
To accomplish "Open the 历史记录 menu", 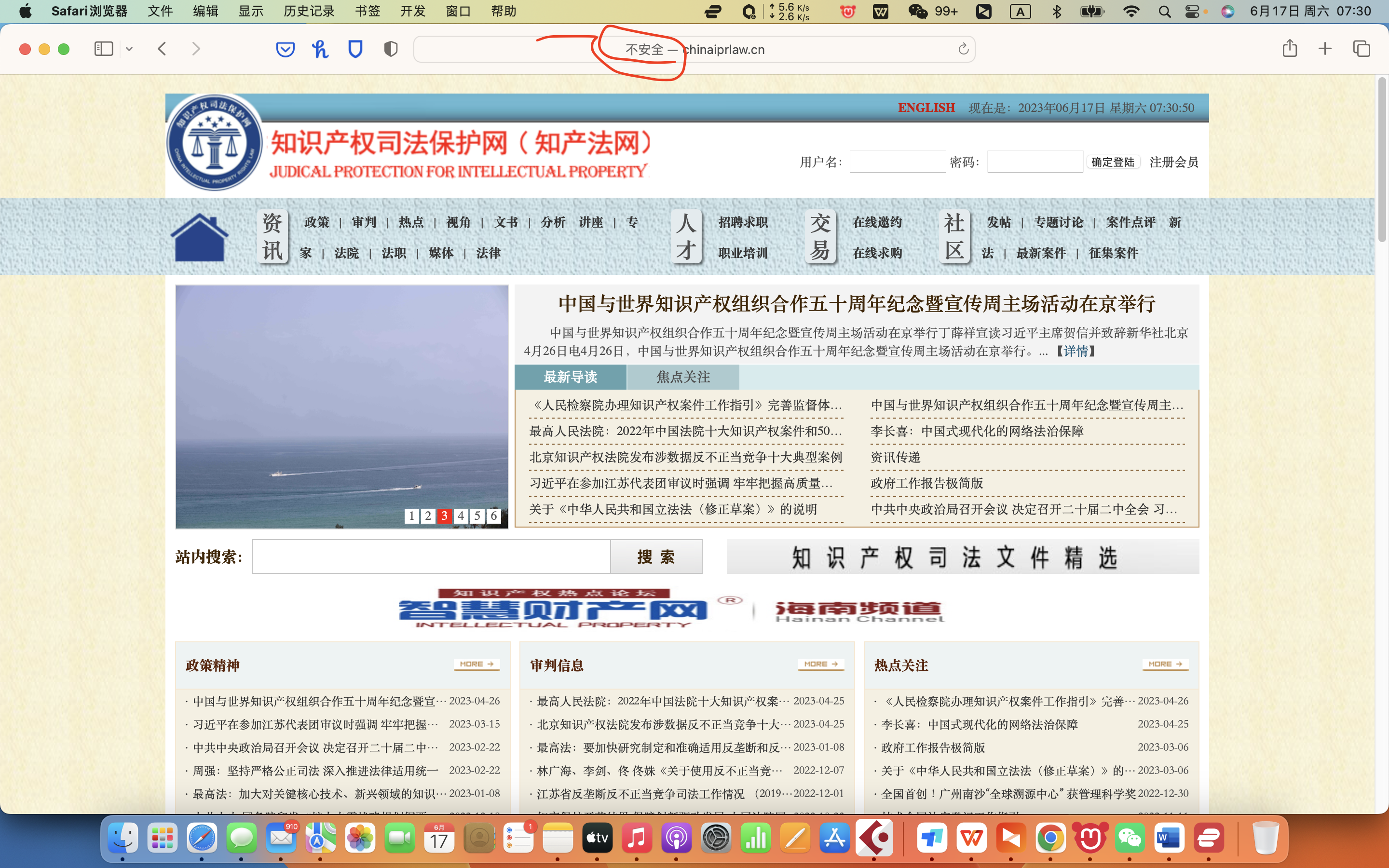I will (309, 11).
